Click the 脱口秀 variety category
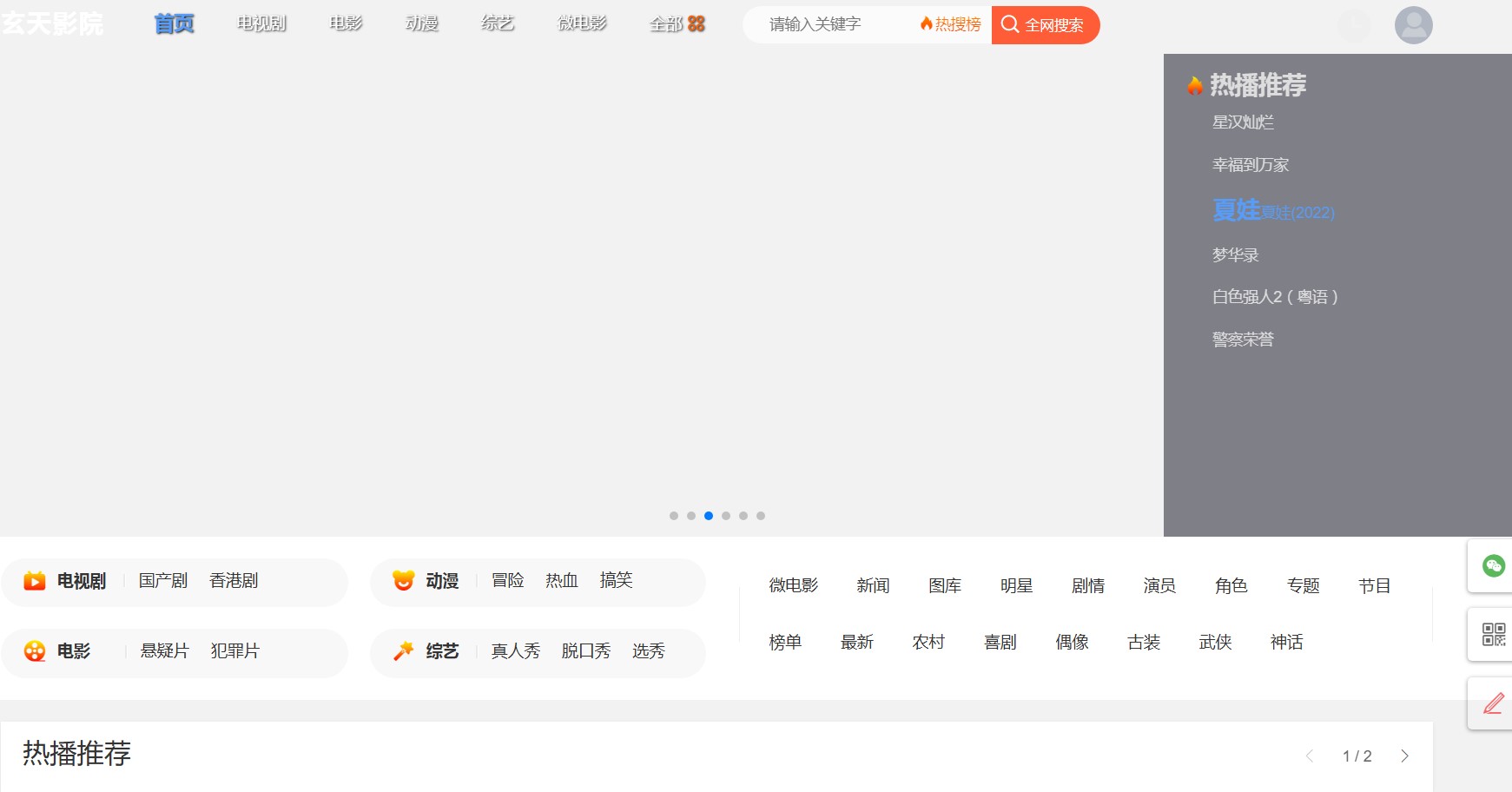1512x792 pixels. coord(586,651)
